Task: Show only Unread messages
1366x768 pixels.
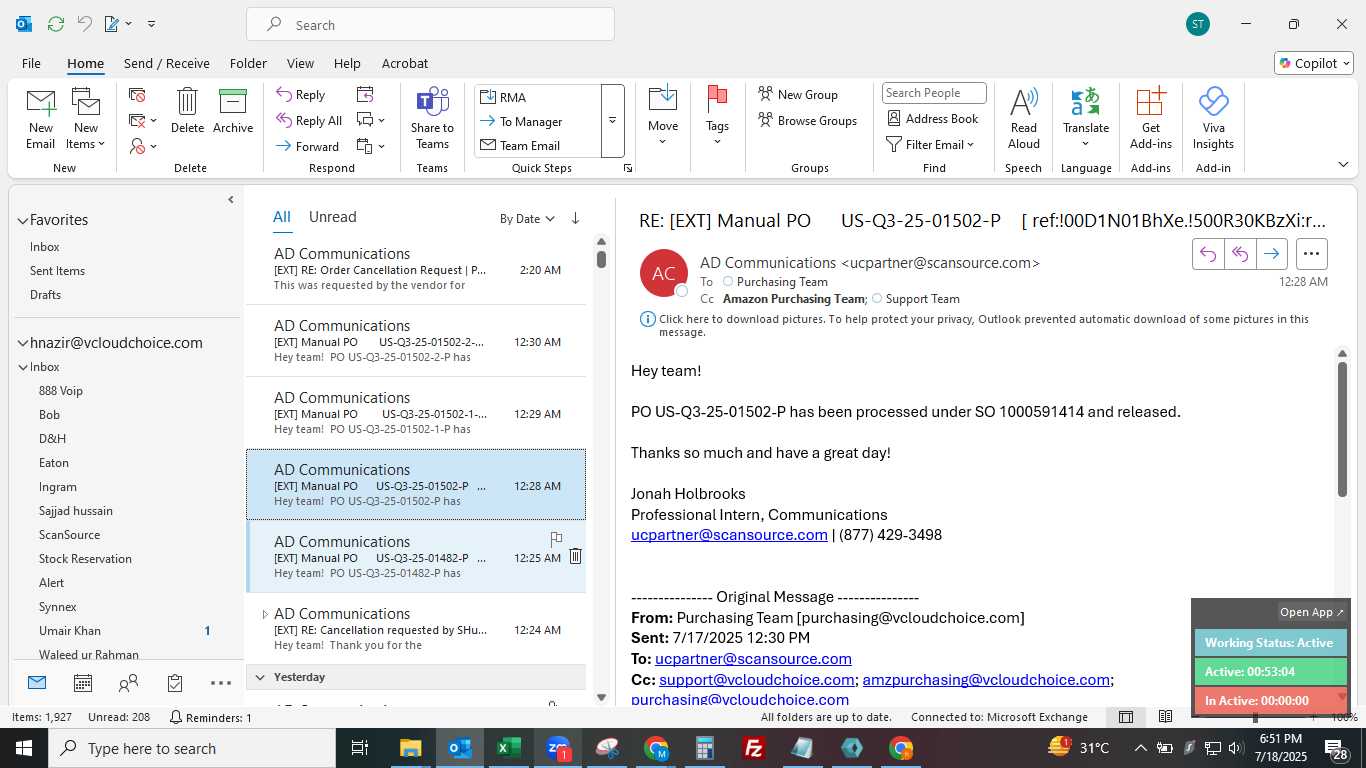Action: point(332,217)
